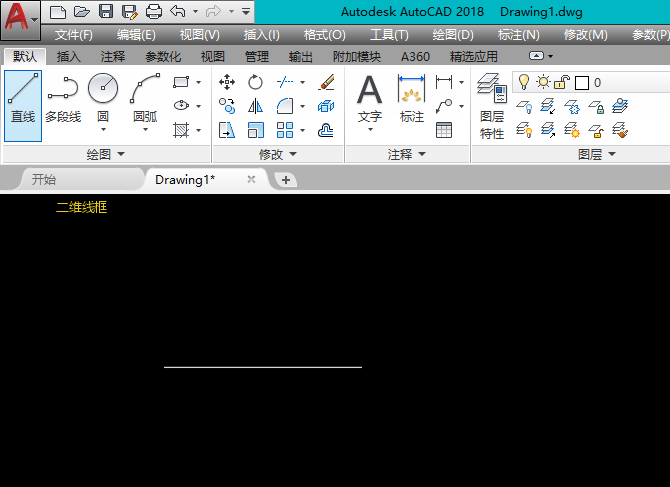
Task: Click the Save icon
Action: pyautogui.click(x=106, y=12)
